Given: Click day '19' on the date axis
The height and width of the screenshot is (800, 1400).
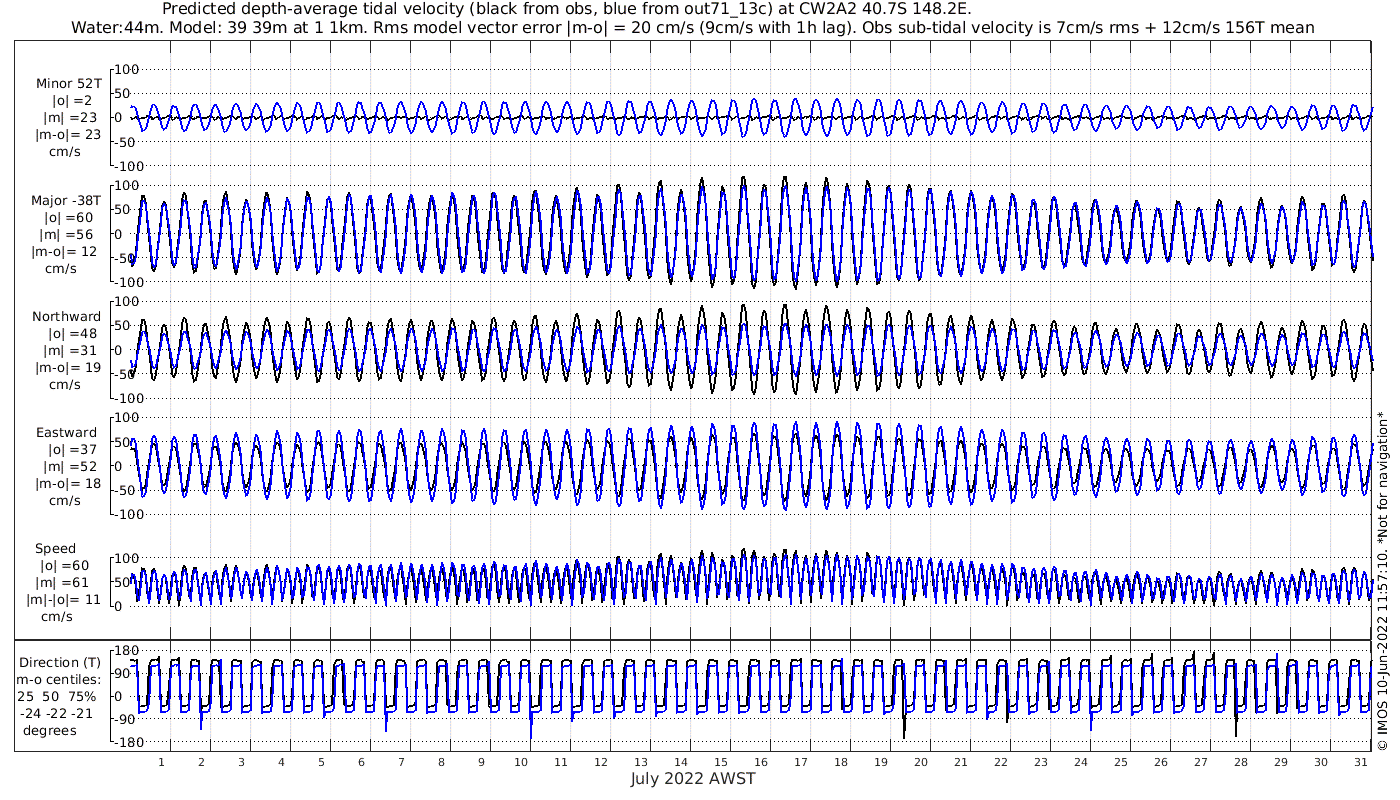Looking at the screenshot, I should click(x=880, y=762).
